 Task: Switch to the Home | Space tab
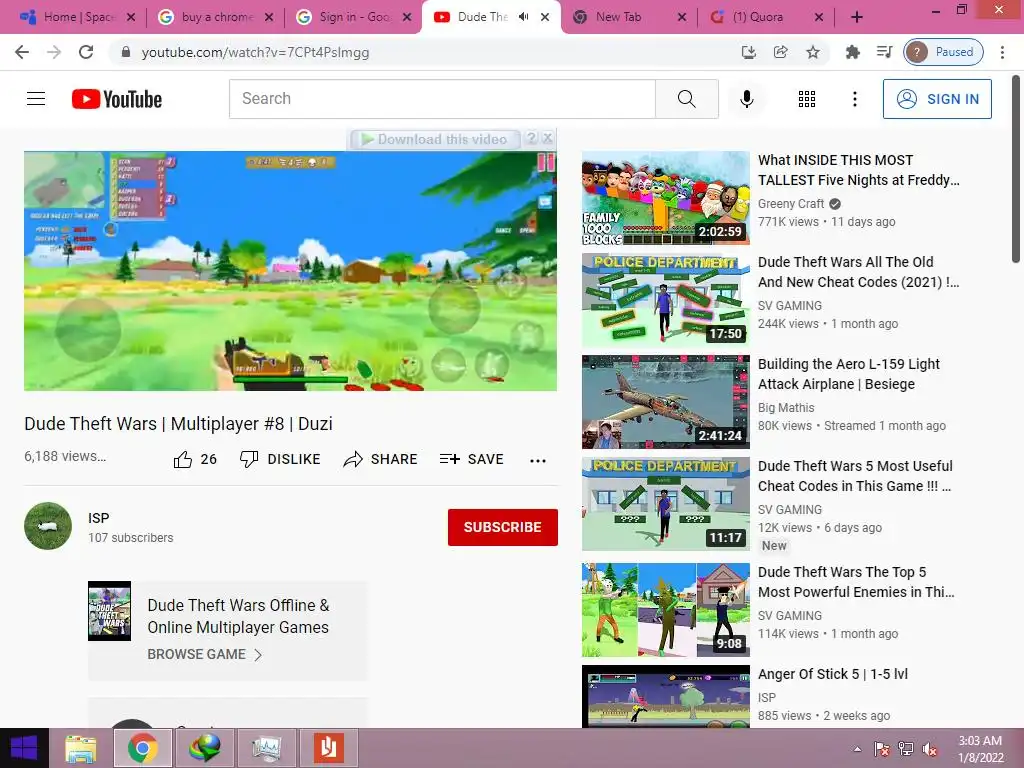pyautogui.click(x=77, y=17)
